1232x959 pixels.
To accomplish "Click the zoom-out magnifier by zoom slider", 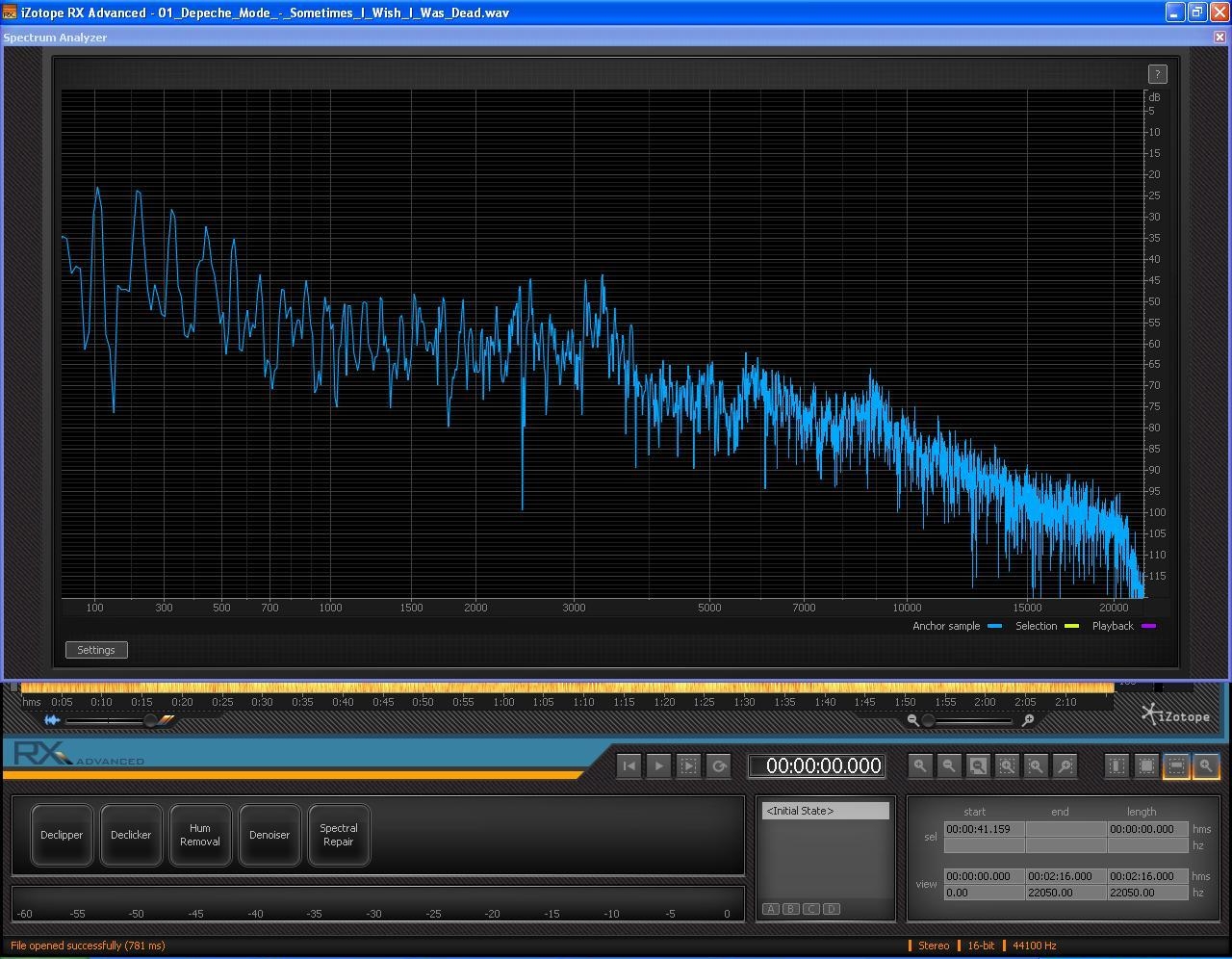I will [912, 720].
